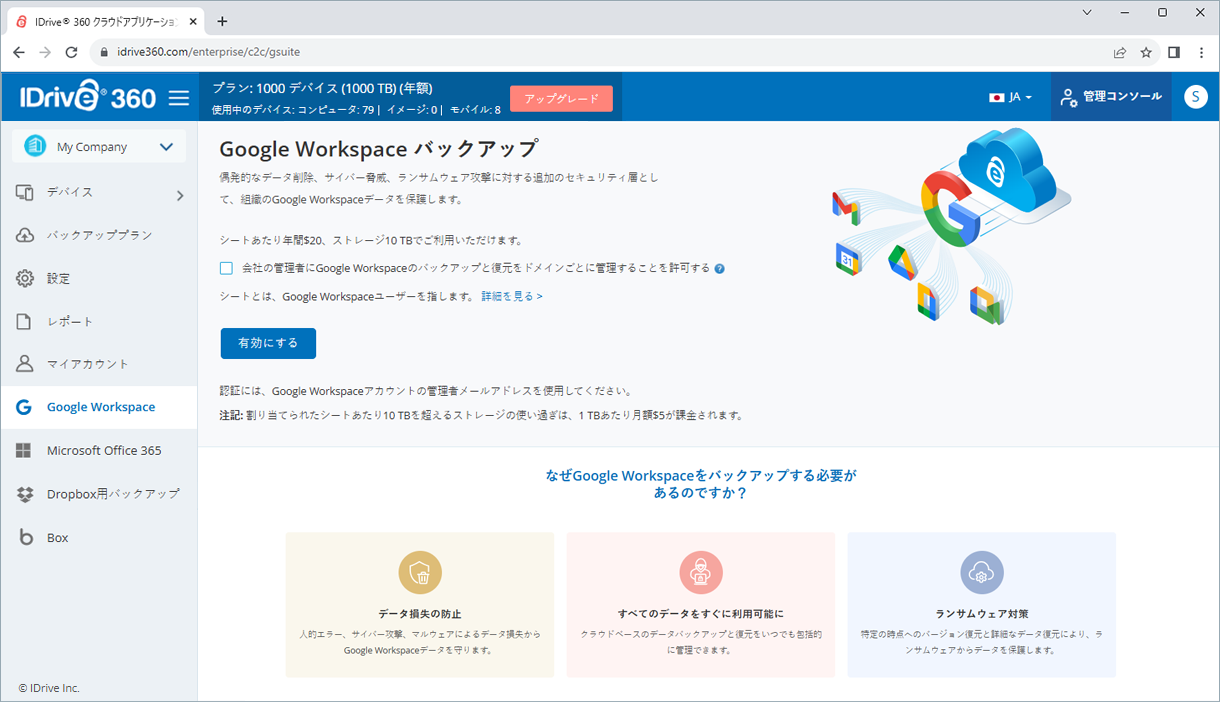Open the JA language dropdown
The image size is (1220, 702).
(x=1010, y=97)
